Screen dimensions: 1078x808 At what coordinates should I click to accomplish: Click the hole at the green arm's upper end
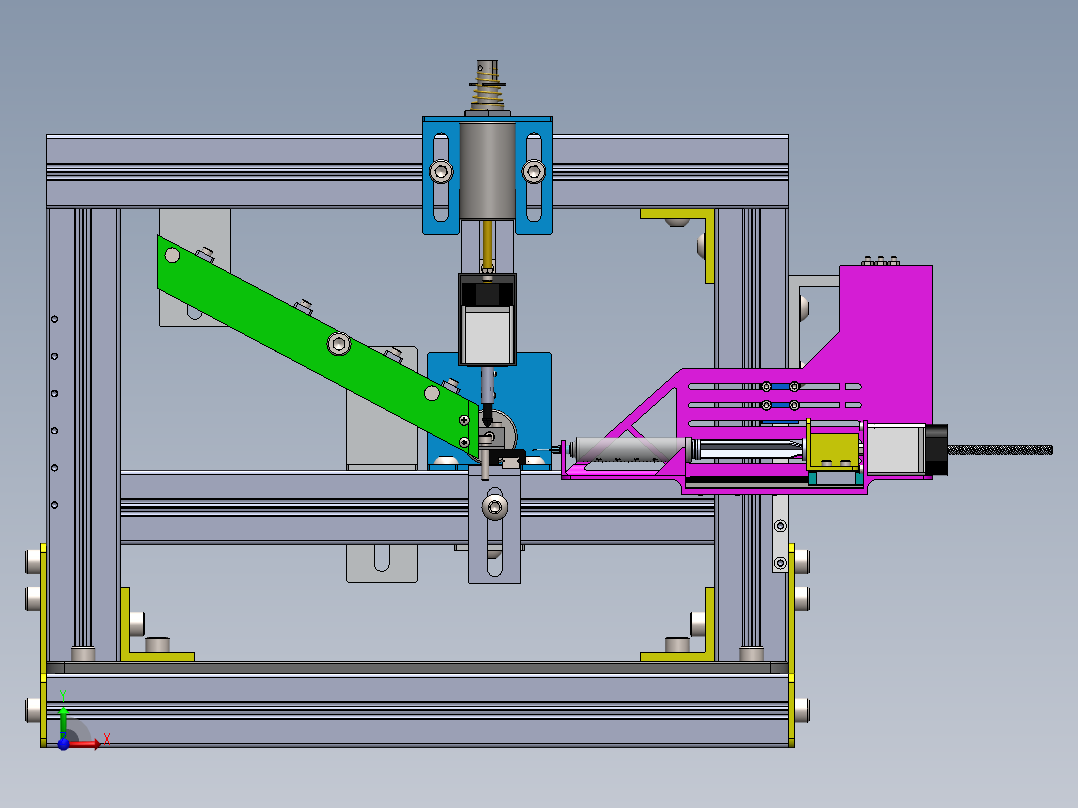point(172,256)
